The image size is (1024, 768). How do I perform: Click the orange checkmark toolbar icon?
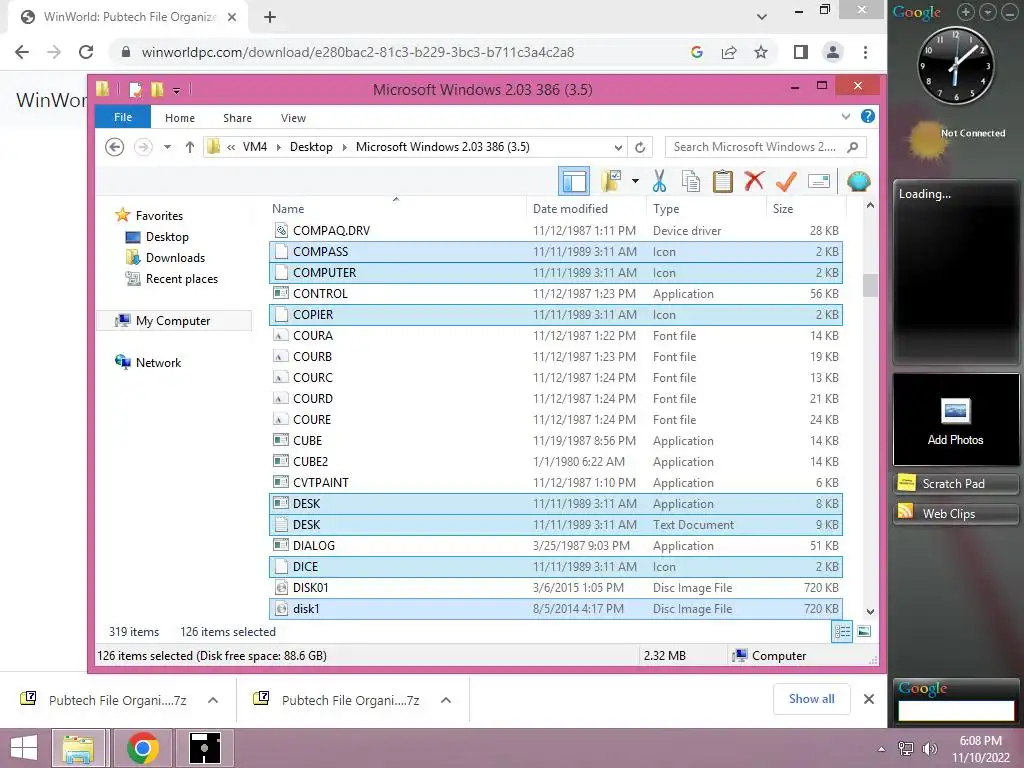click(786, 181)
